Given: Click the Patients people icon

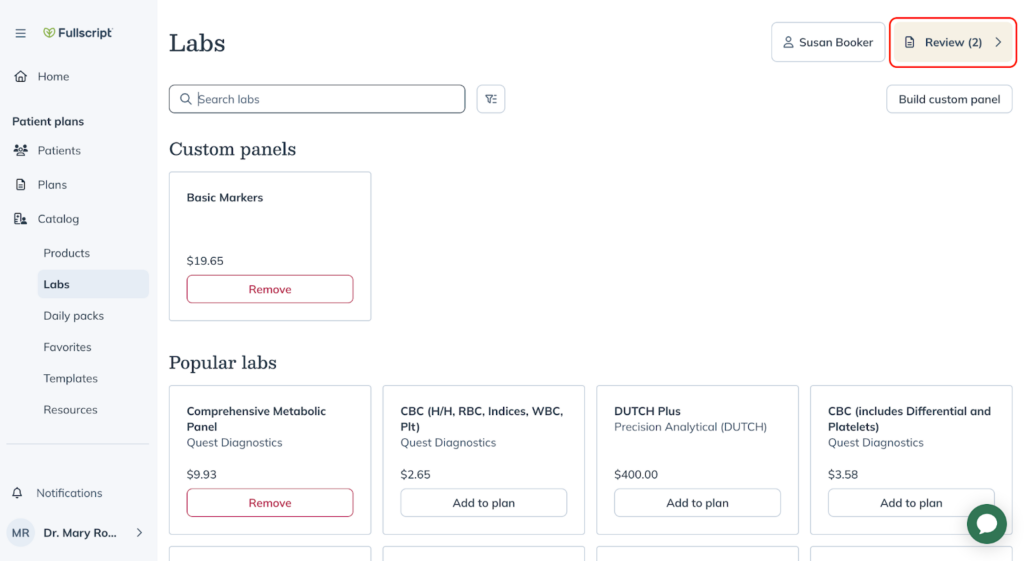Looking at the screenshot, I should click(21, 150).
